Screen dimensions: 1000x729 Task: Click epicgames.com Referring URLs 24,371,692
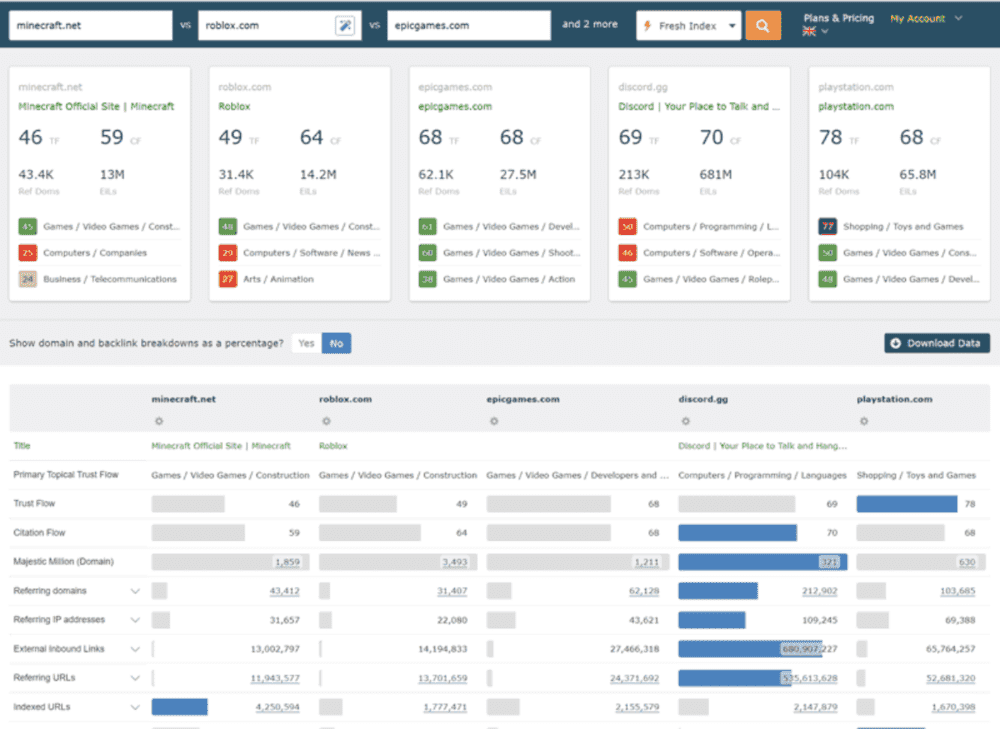tap(635, 678)
